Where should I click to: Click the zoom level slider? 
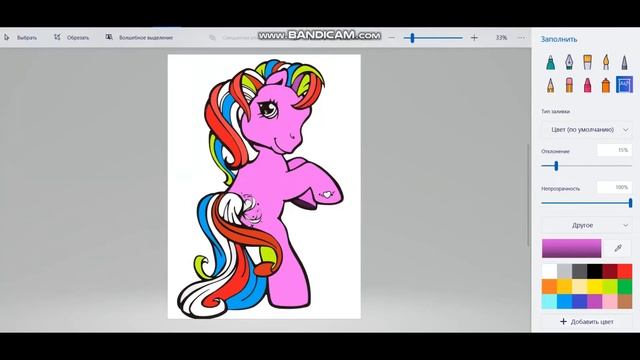point(433,38)
